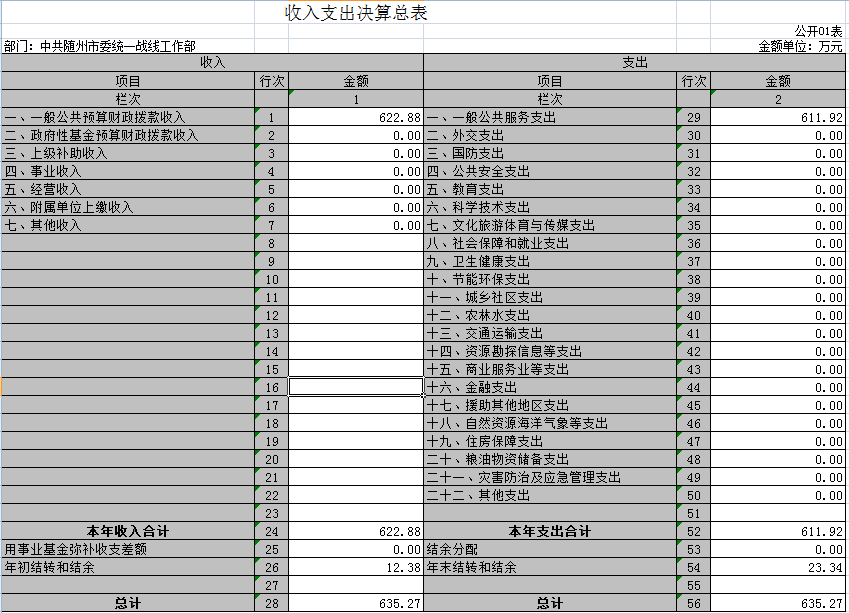849x613 pixels.
Task: Click the 年末结转和结余 cell
Action: click(472, 568)
